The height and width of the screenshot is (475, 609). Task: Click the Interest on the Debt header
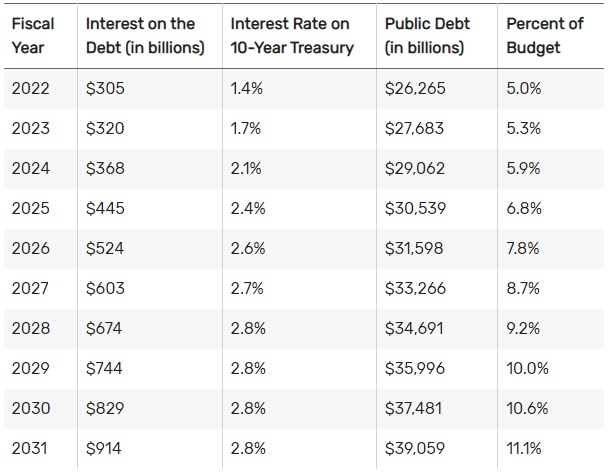pos(145,35)
